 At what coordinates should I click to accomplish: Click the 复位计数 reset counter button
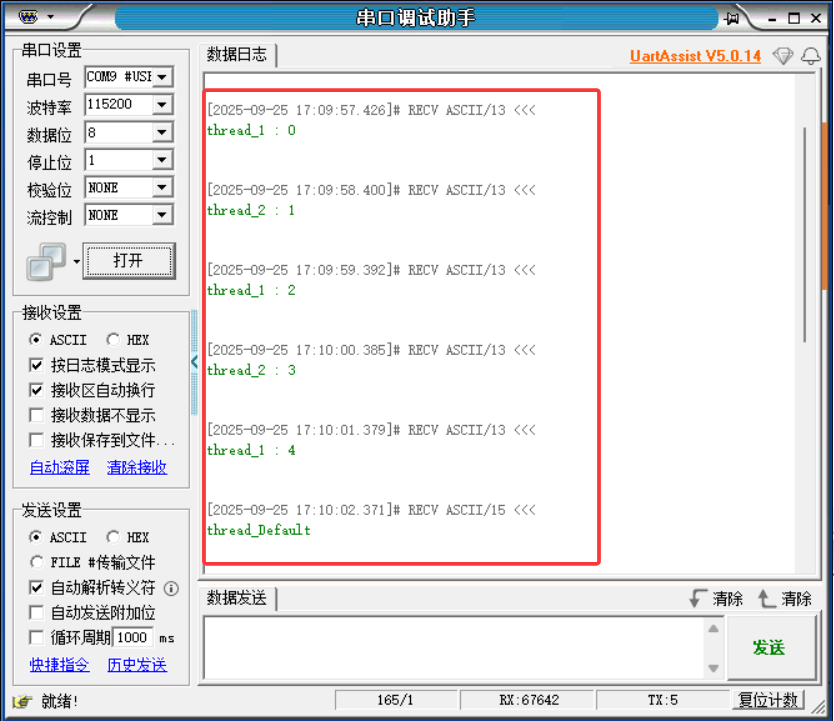coord(769,700)
